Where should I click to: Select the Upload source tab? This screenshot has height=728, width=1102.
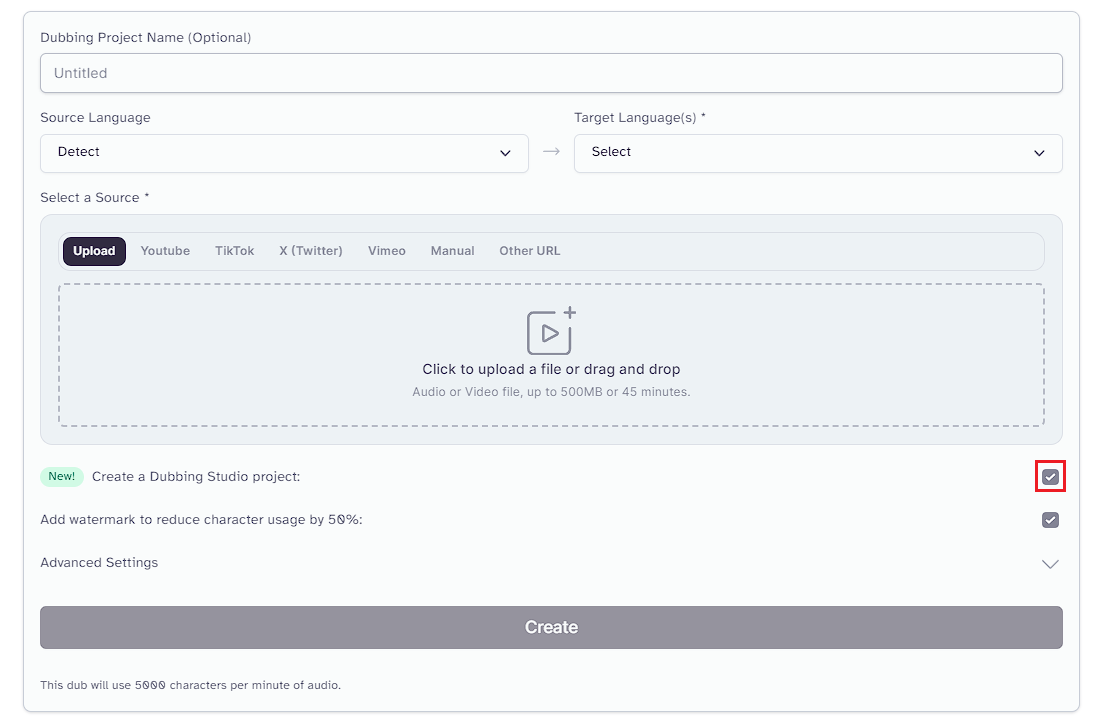[x=94, y=252]
